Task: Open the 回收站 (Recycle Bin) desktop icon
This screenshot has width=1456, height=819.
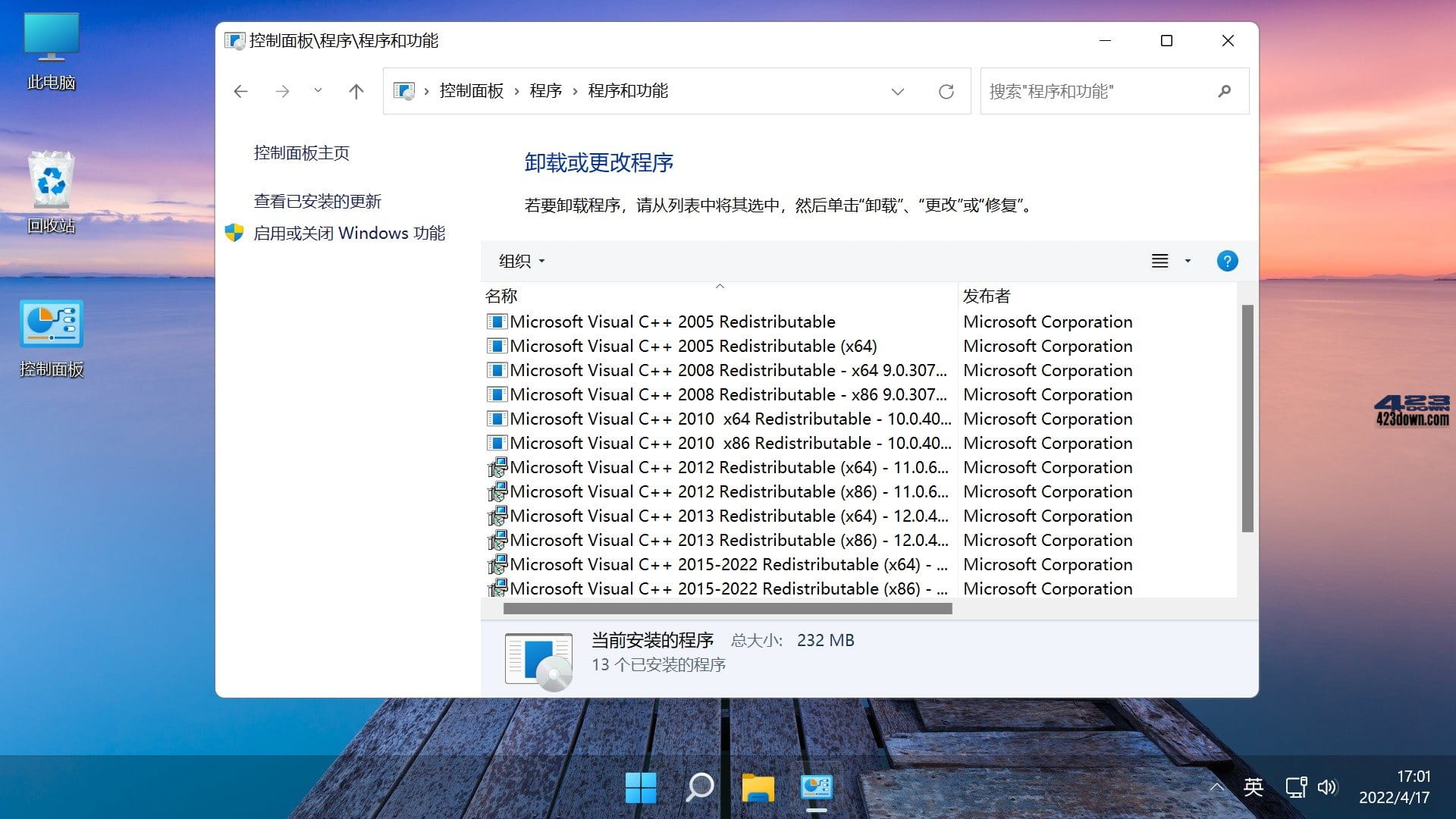Action: (x=51, y=180)
